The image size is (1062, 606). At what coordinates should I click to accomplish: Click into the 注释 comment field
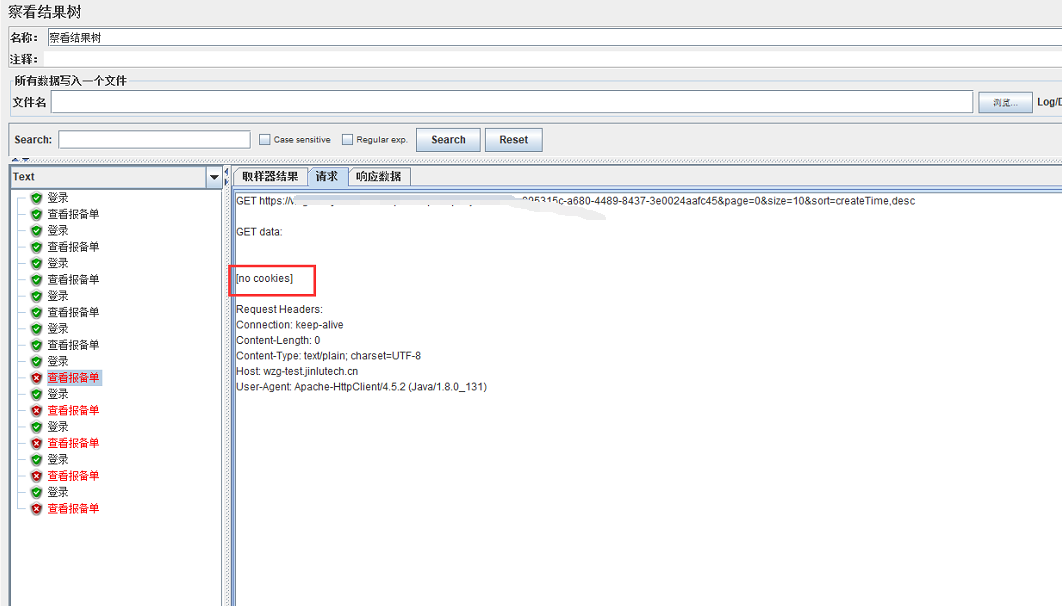coord(552,60)
